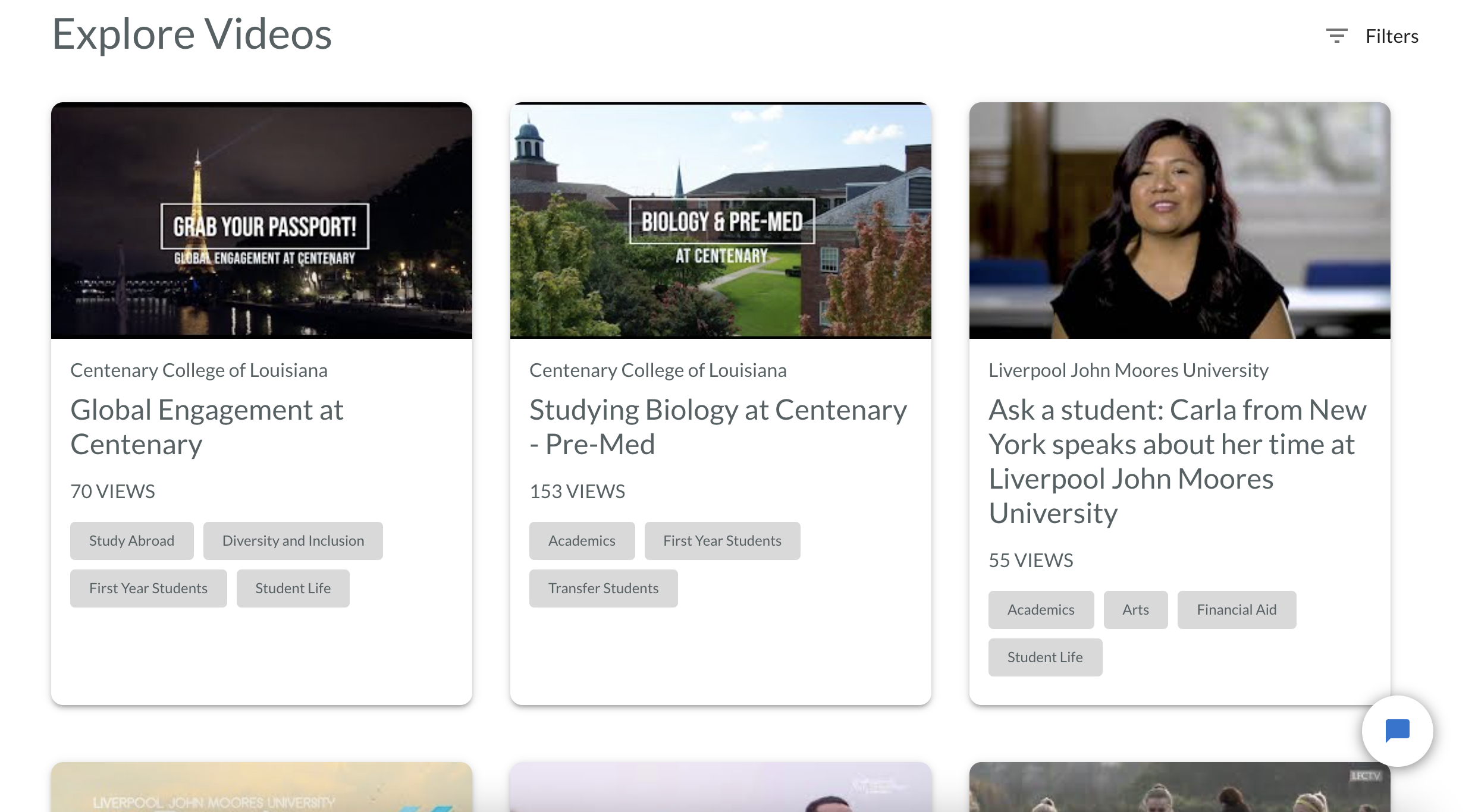Play the Grab Your Passport video thumbnail
This screenshot has width=1475, height=812.
click(x=262, y=221)
